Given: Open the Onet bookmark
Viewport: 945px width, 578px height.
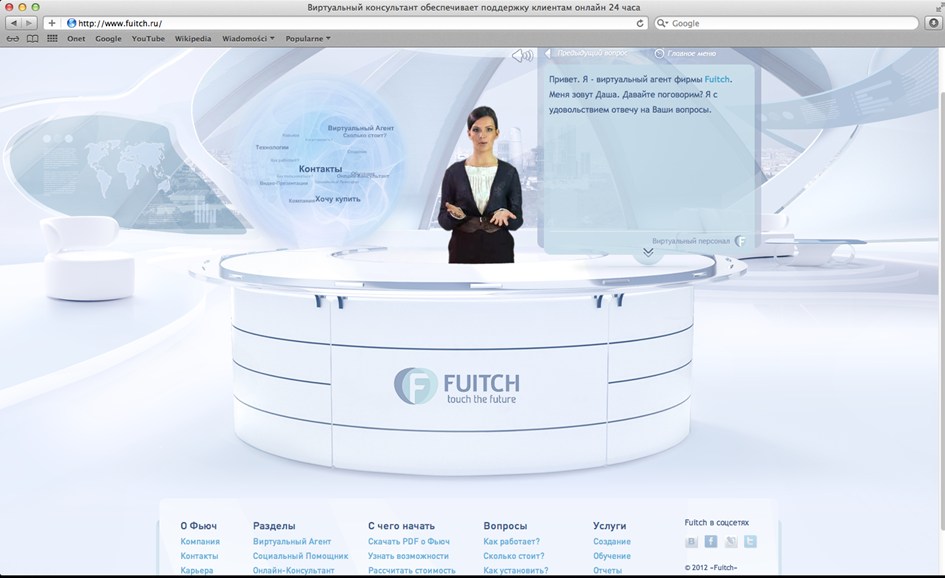Looking at the screenshot, I should pos(76,39).
